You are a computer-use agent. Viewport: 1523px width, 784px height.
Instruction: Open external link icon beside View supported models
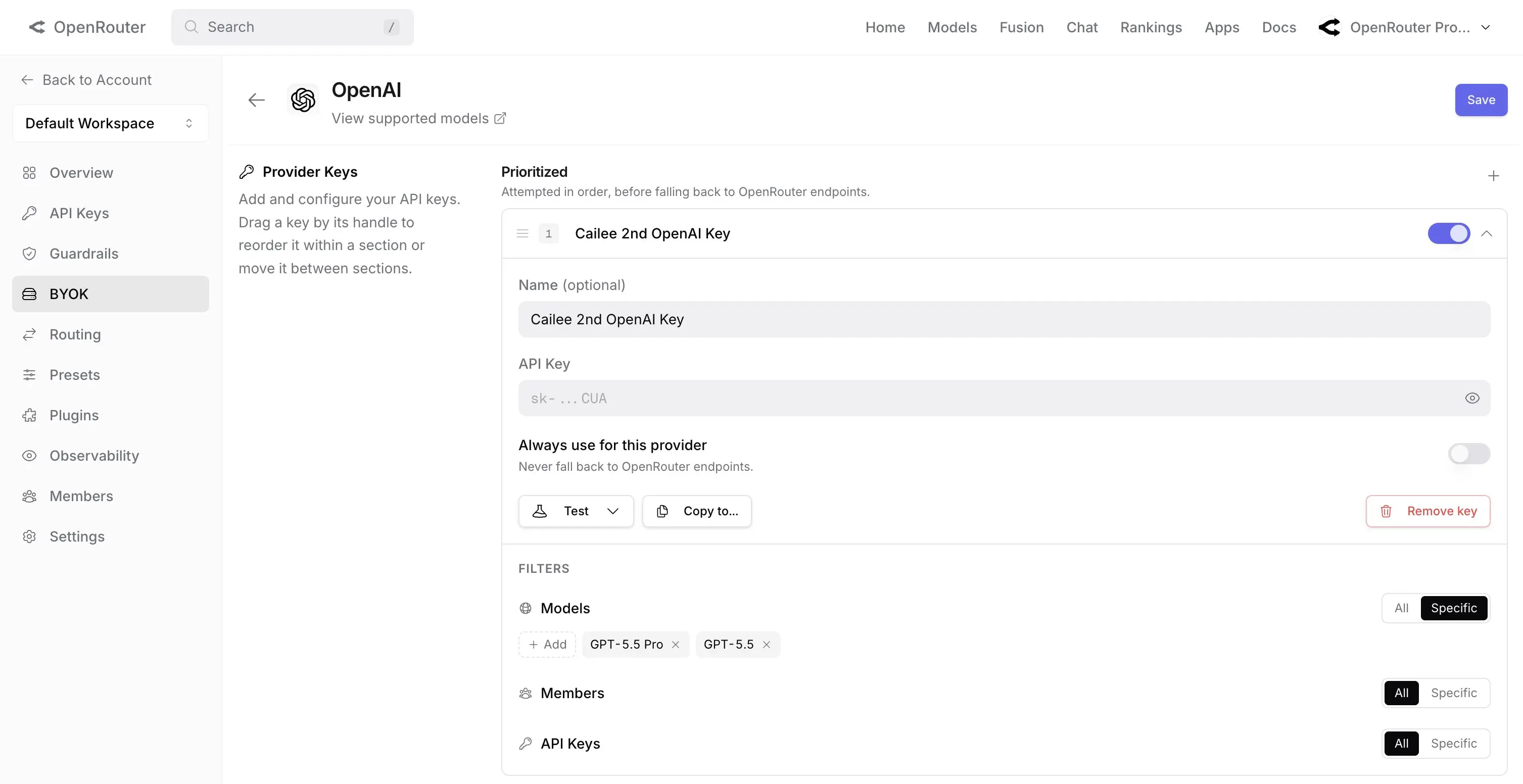coord(500,118)
